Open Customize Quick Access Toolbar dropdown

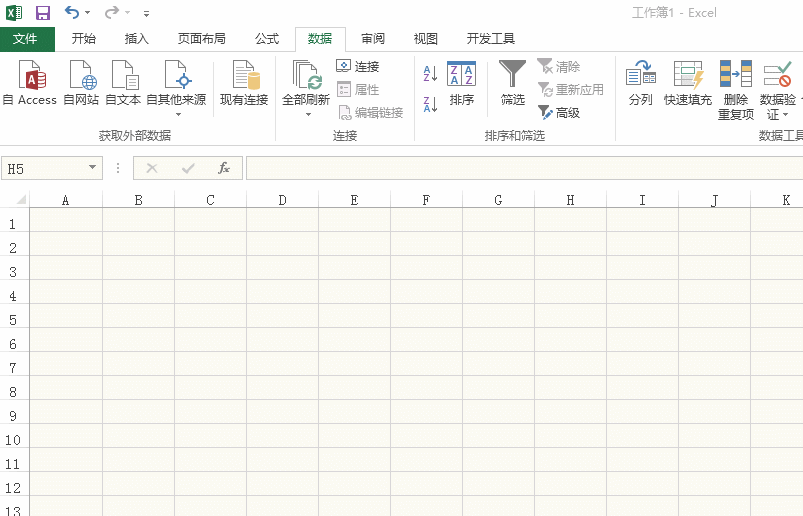146,14
